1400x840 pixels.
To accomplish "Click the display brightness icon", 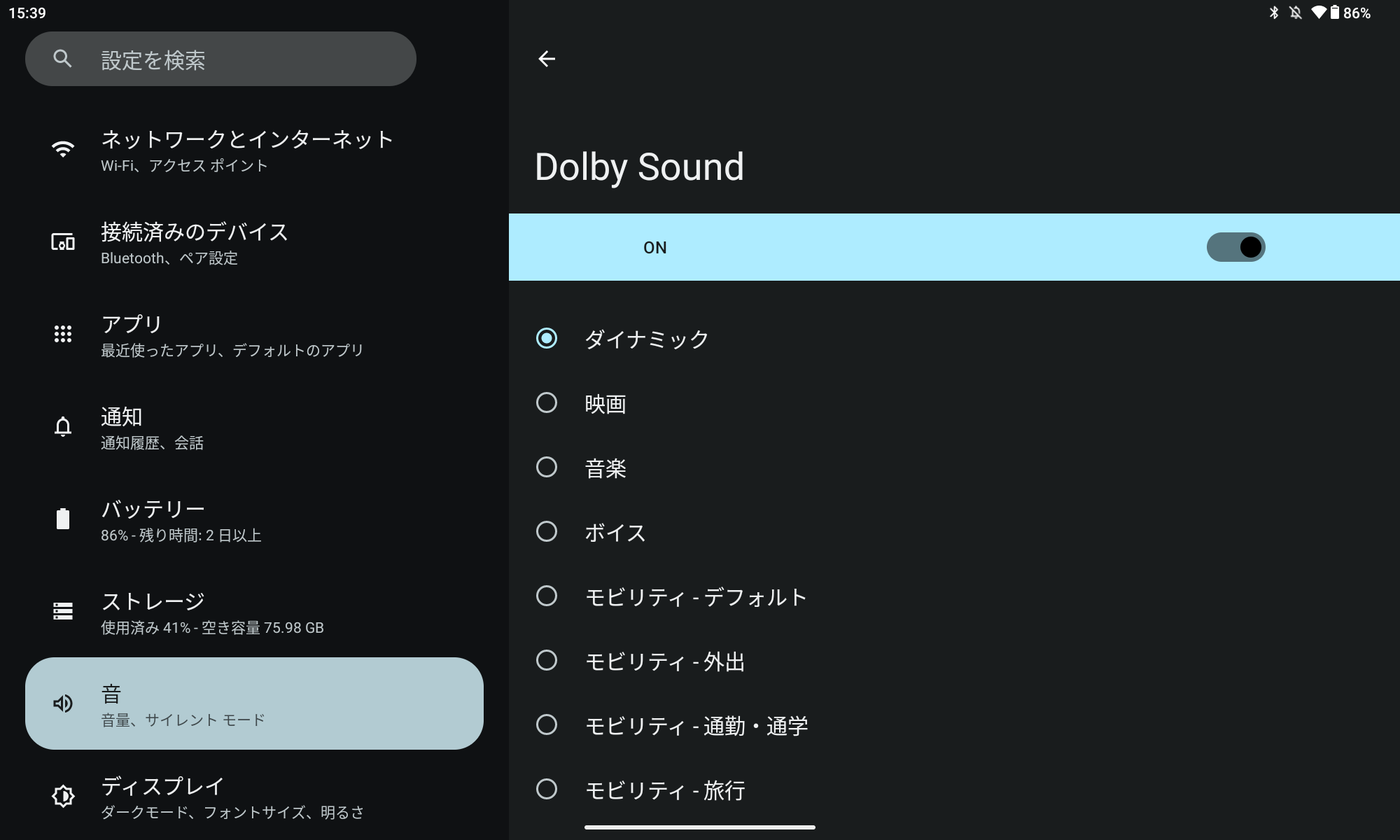I will (x=63, y=796).
